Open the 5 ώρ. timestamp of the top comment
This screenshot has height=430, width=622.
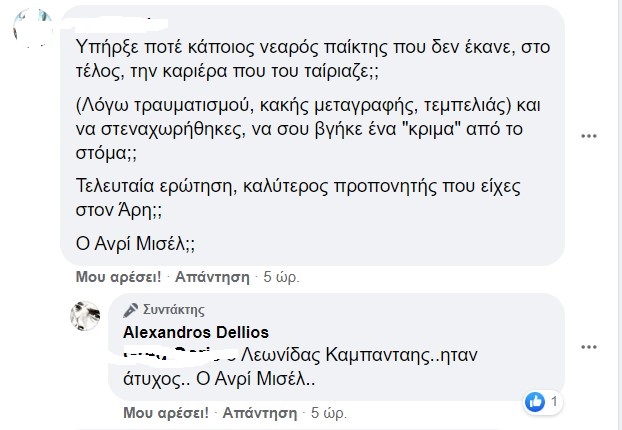pos(281,277)
